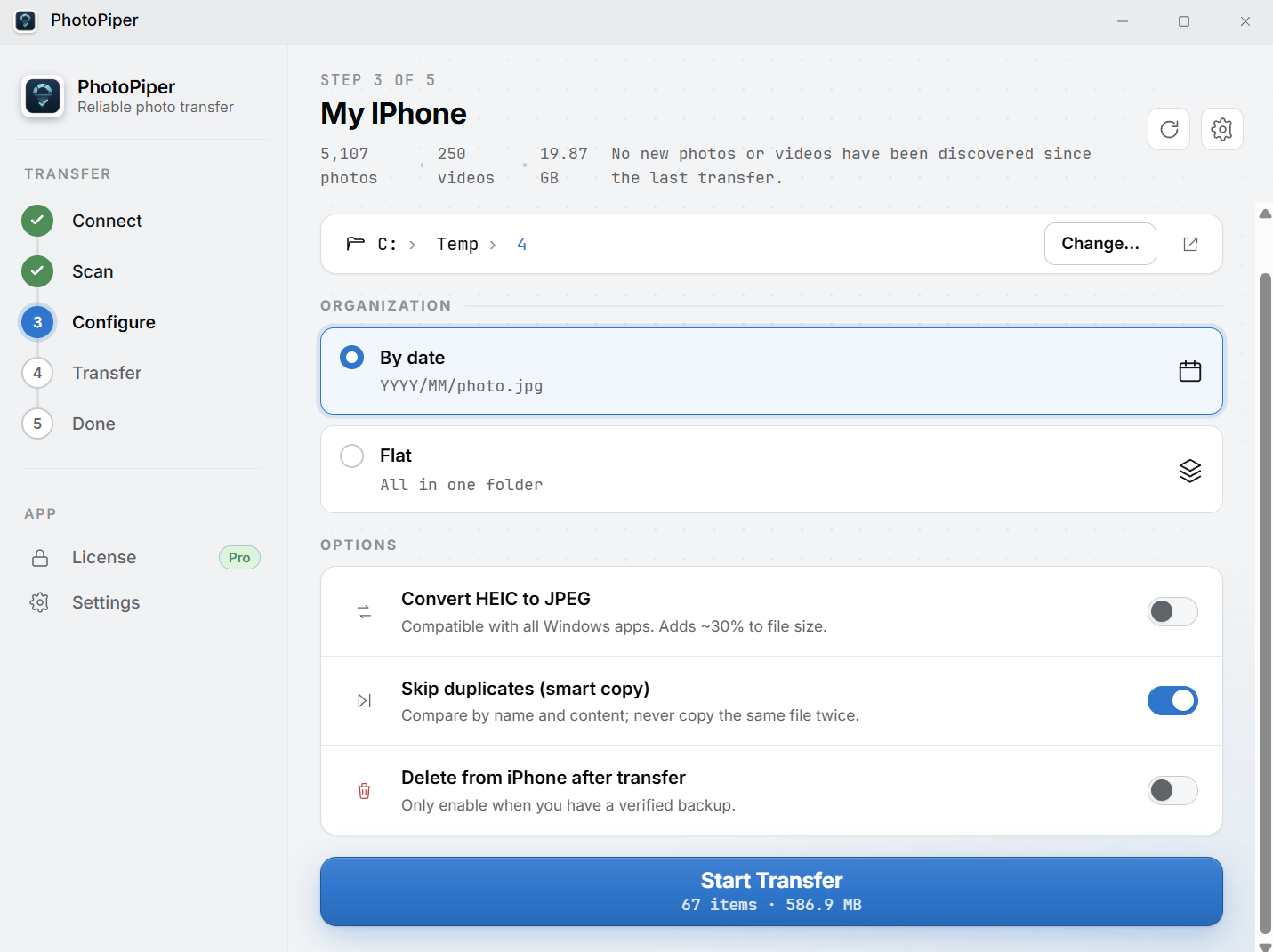Click the Change... destination button
Viewport: 1273px width, 952px height.
(x=1100, y=244)
